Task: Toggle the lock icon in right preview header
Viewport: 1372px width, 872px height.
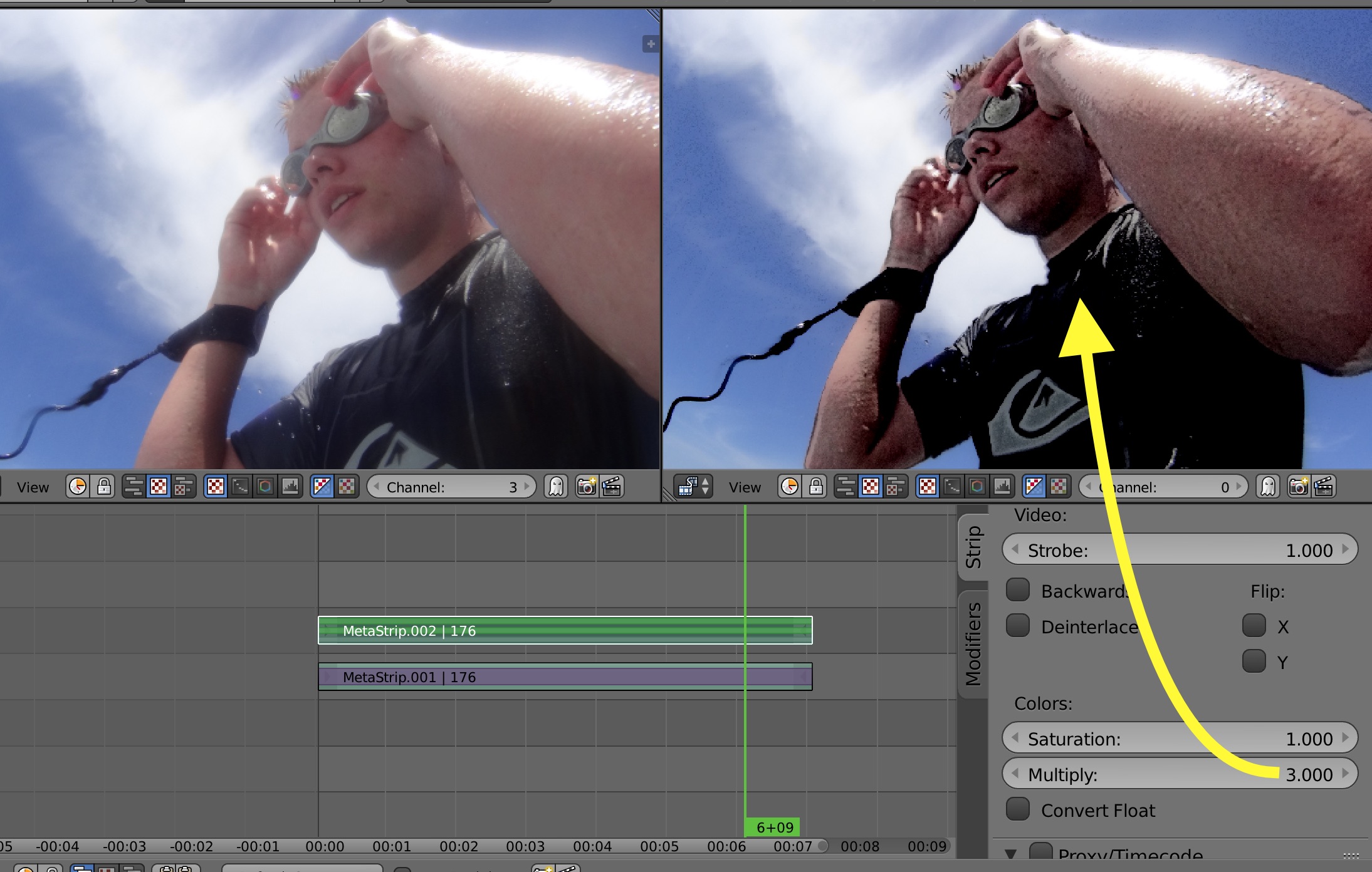Action: [816, 485]
